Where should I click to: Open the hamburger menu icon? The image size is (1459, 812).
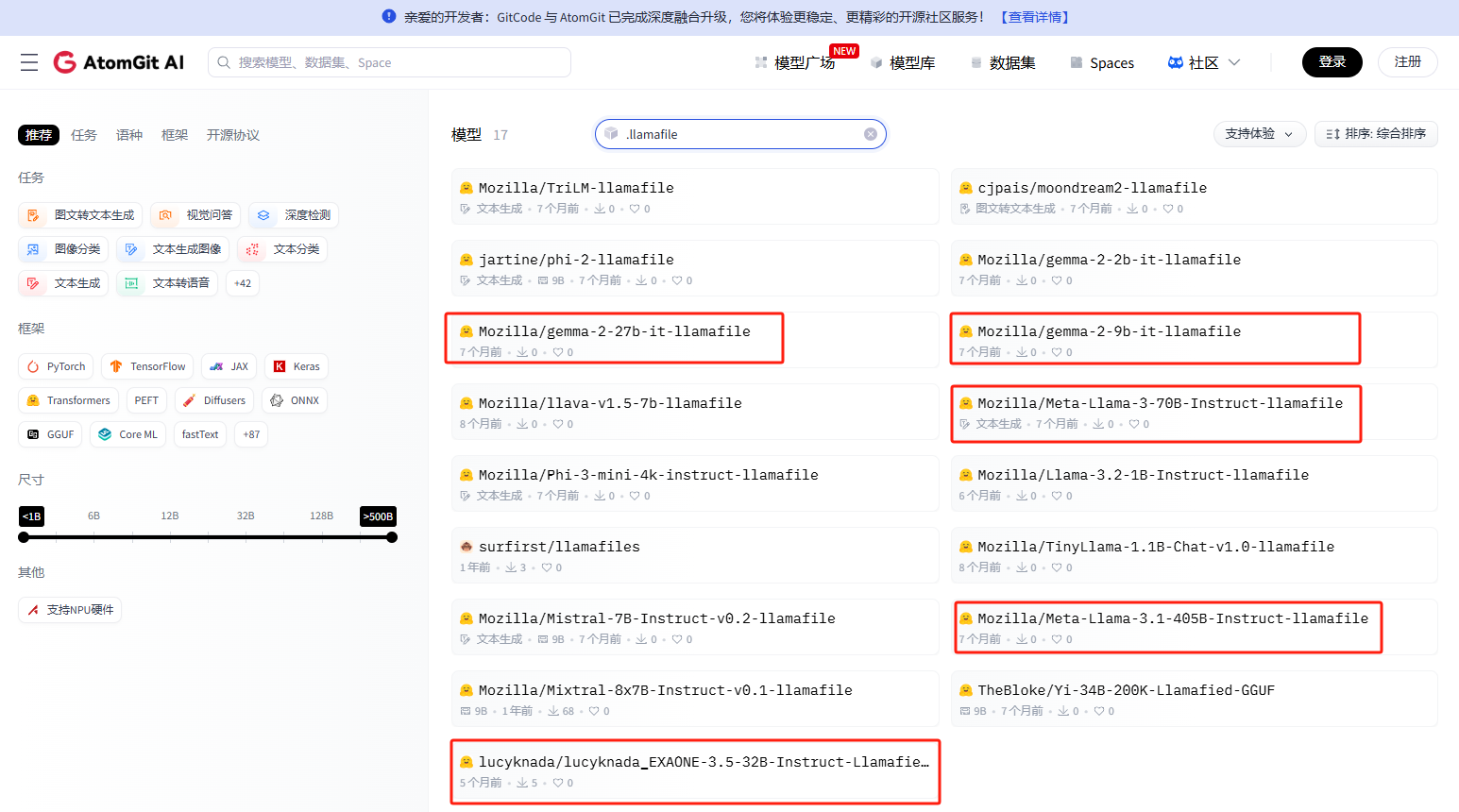(29, 62)
